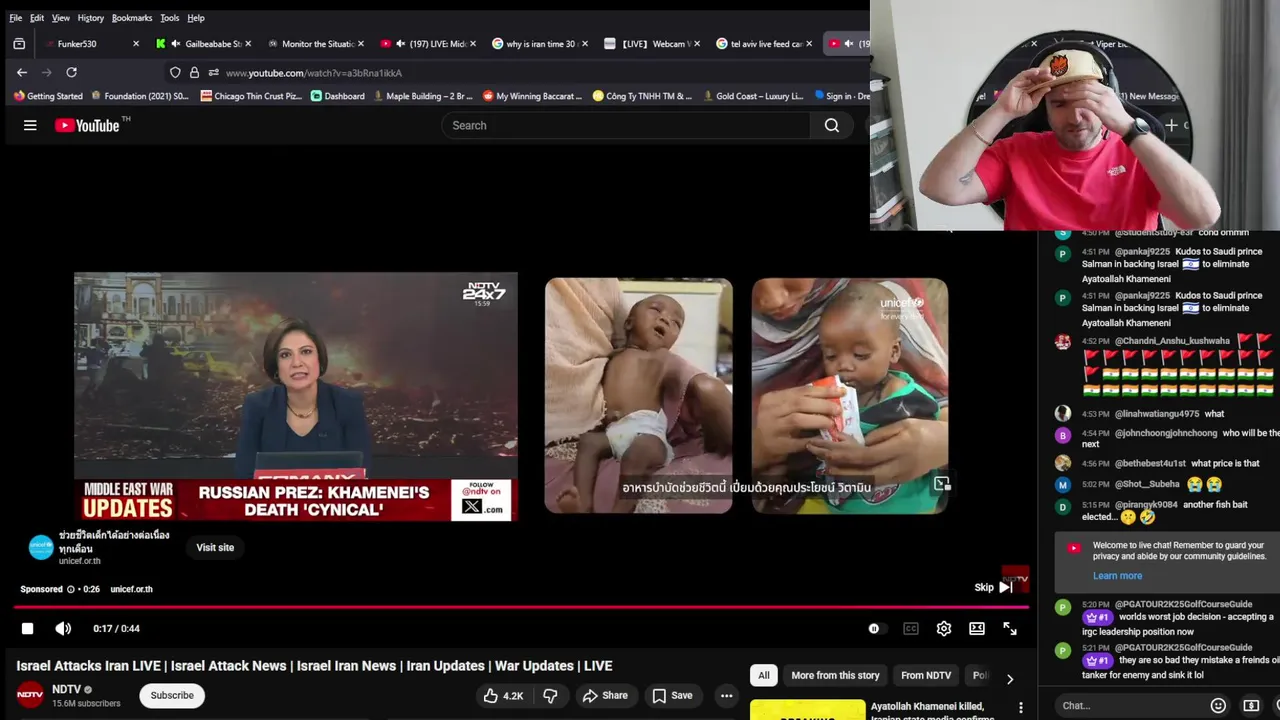Open the NDTV channel avatar
This screenshot has width=1280, height=720.
(x=30, y=695)
